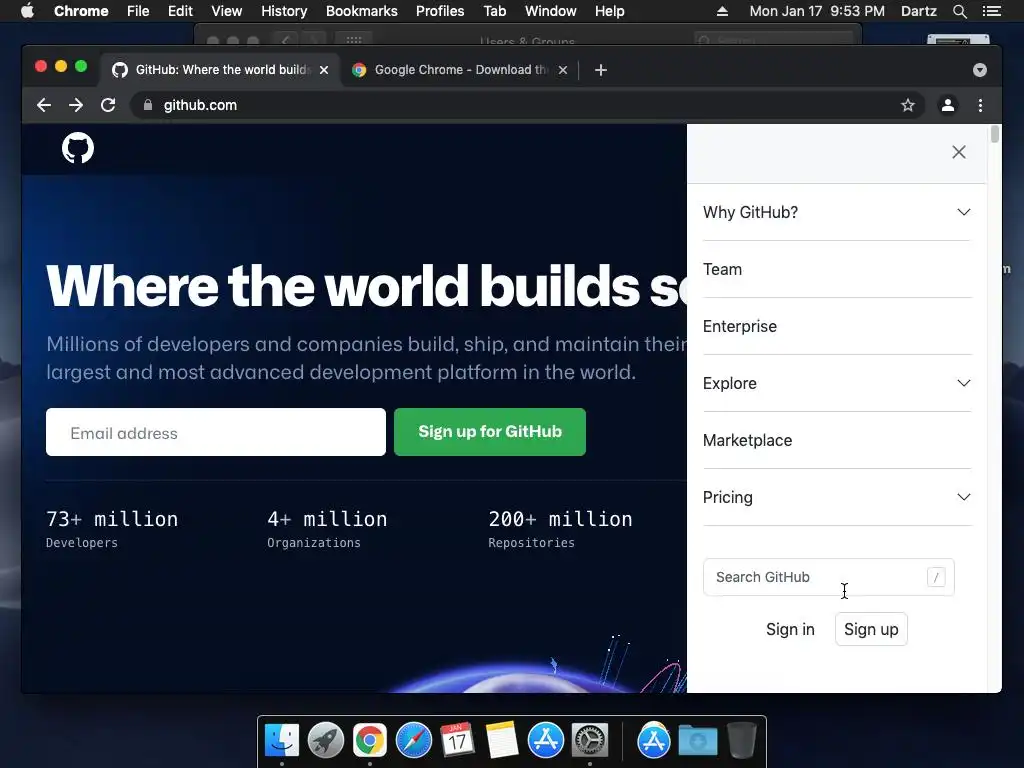The image size is (1024, 768).
Task: Click the Sign up button
Action: pyautogui.click(x=871, y=629)
